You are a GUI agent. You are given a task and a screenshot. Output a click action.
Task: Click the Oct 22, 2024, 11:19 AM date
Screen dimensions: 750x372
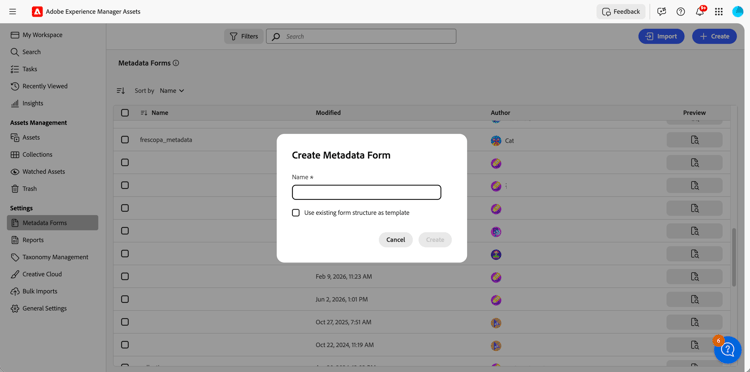[x=345, y=345]
